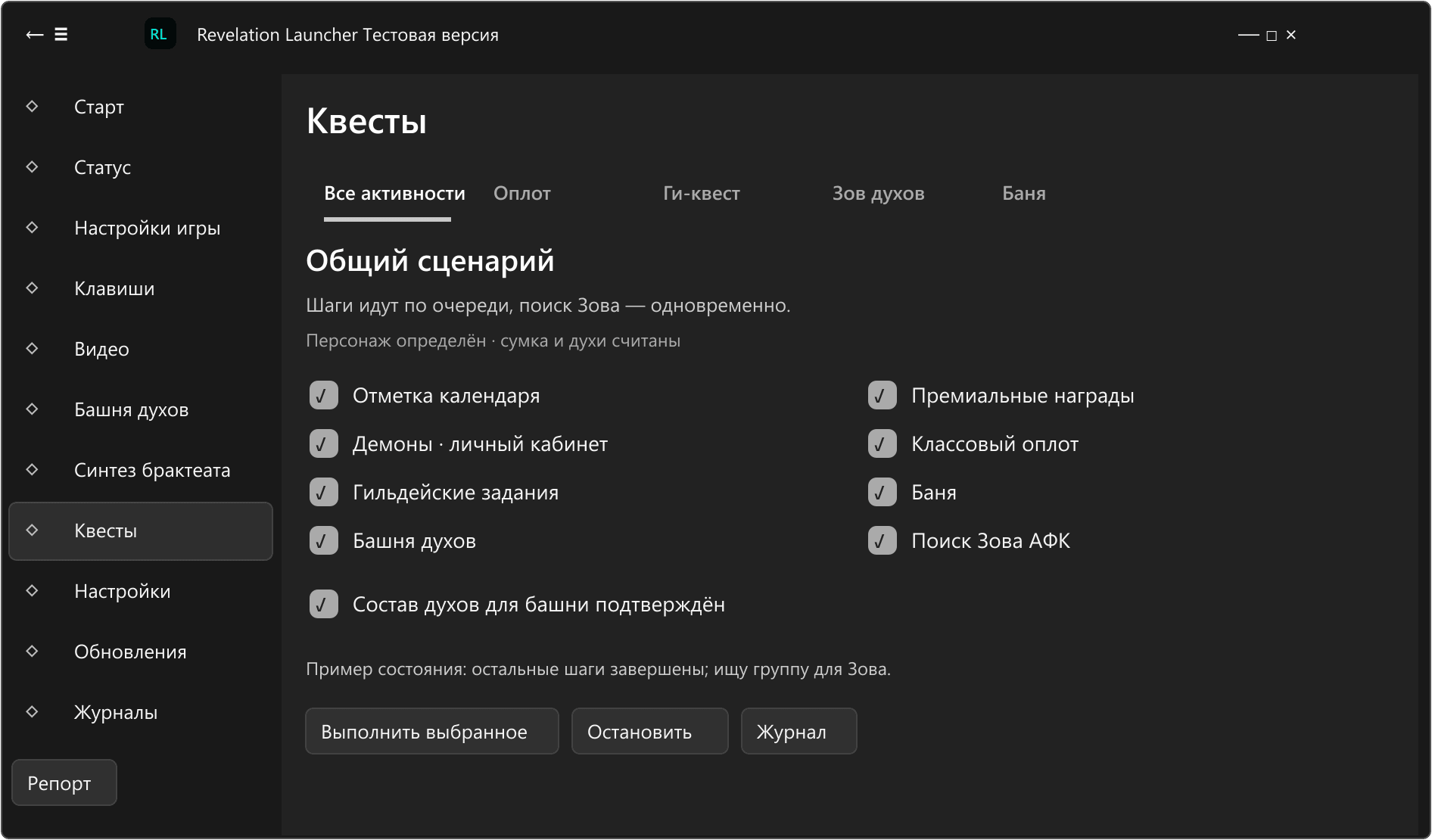Open the Журнал button

point(799,731)
